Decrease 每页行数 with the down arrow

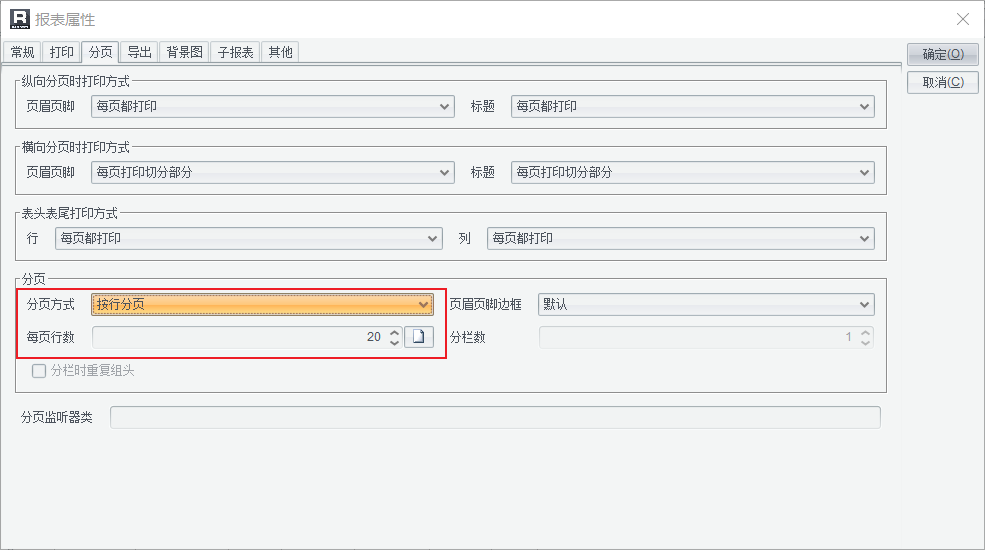point(394,343)
